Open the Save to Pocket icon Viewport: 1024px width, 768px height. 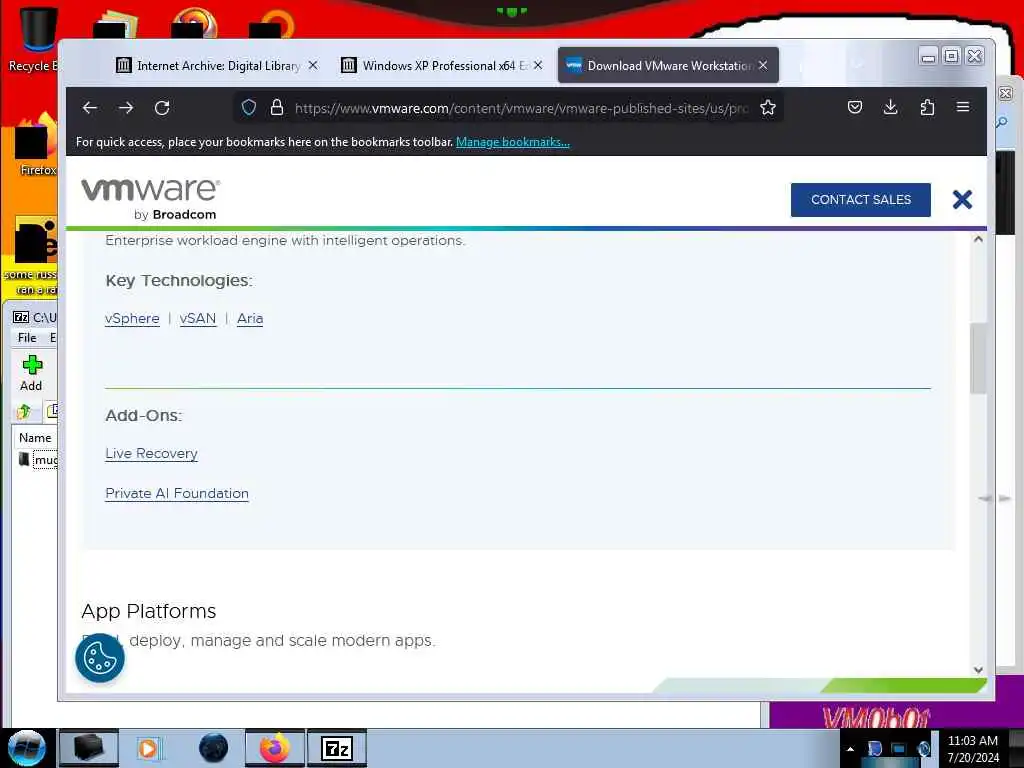(x=855, y=107)
